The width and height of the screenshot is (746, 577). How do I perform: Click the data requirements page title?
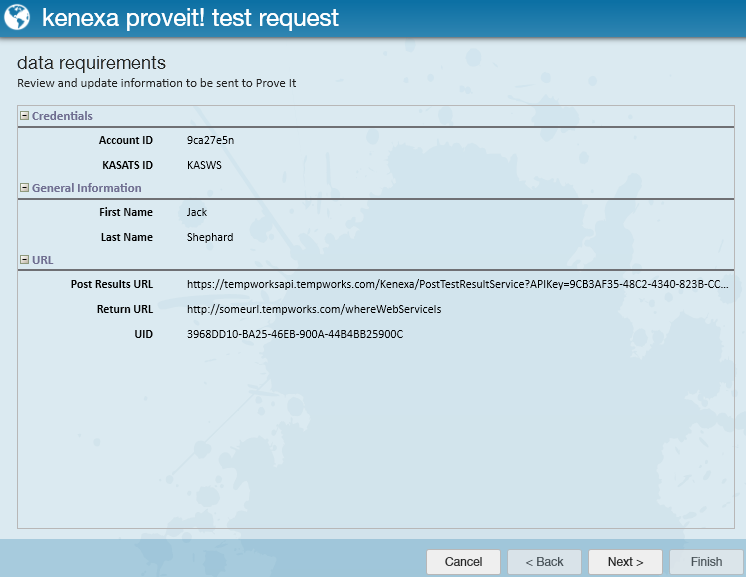click(x=91, y=63)
